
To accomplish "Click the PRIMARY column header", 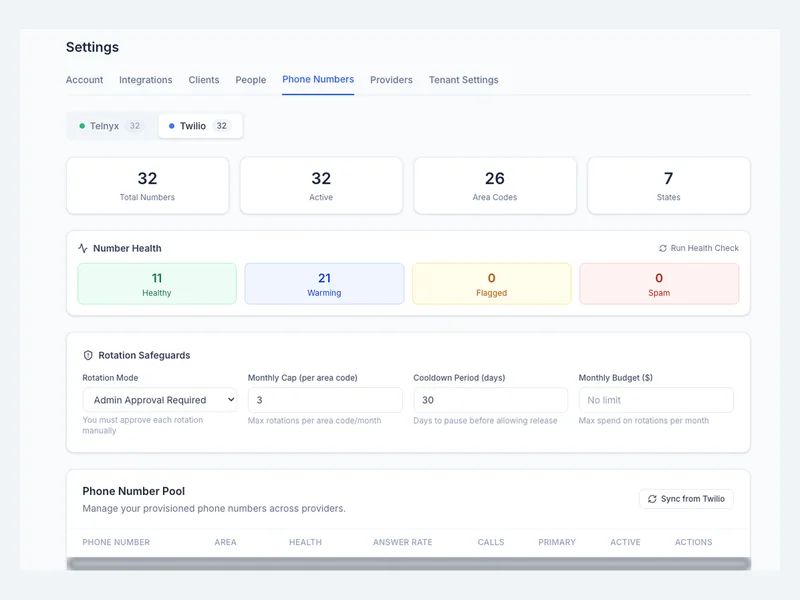I will click(x=557, y=542).
